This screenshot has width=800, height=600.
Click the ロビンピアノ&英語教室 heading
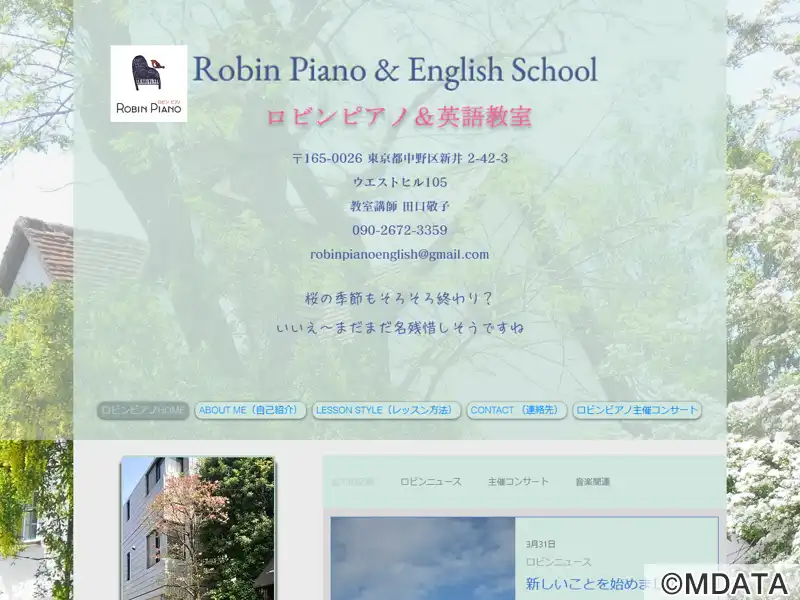pos(399,117)
